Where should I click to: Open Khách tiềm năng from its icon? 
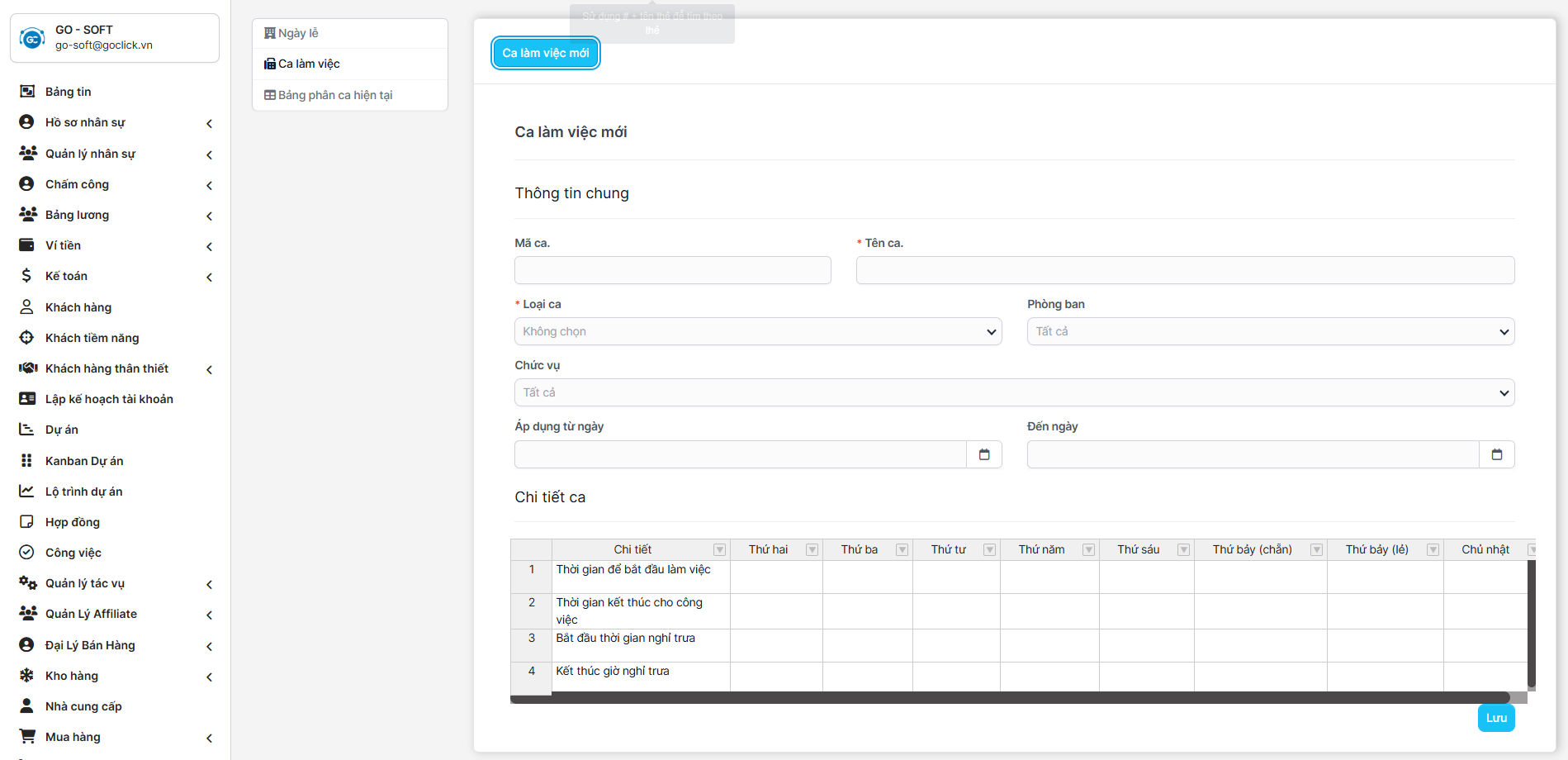point(27,338)
